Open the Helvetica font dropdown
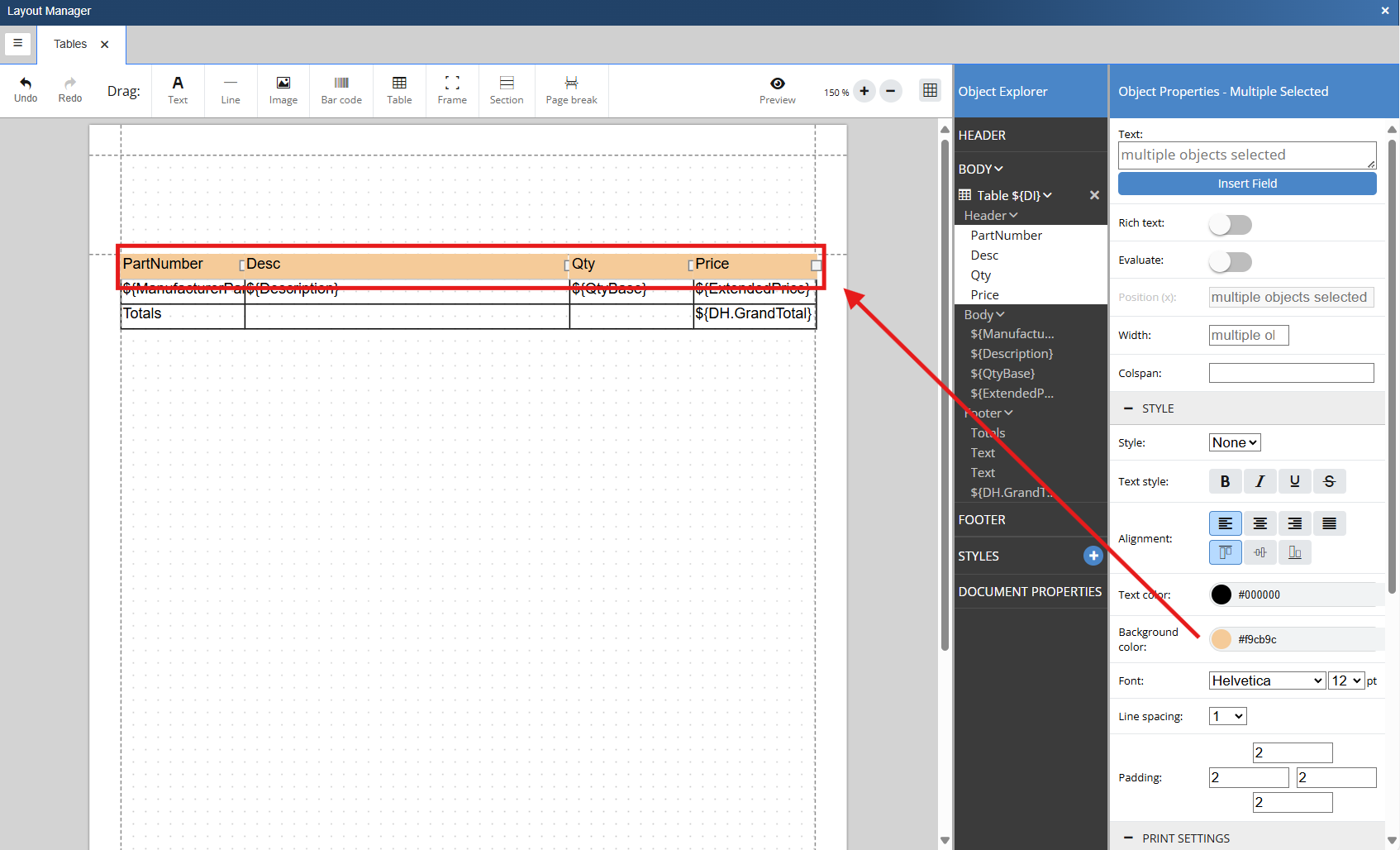Screen dimensions: 1400x850 coord(1266,680)
